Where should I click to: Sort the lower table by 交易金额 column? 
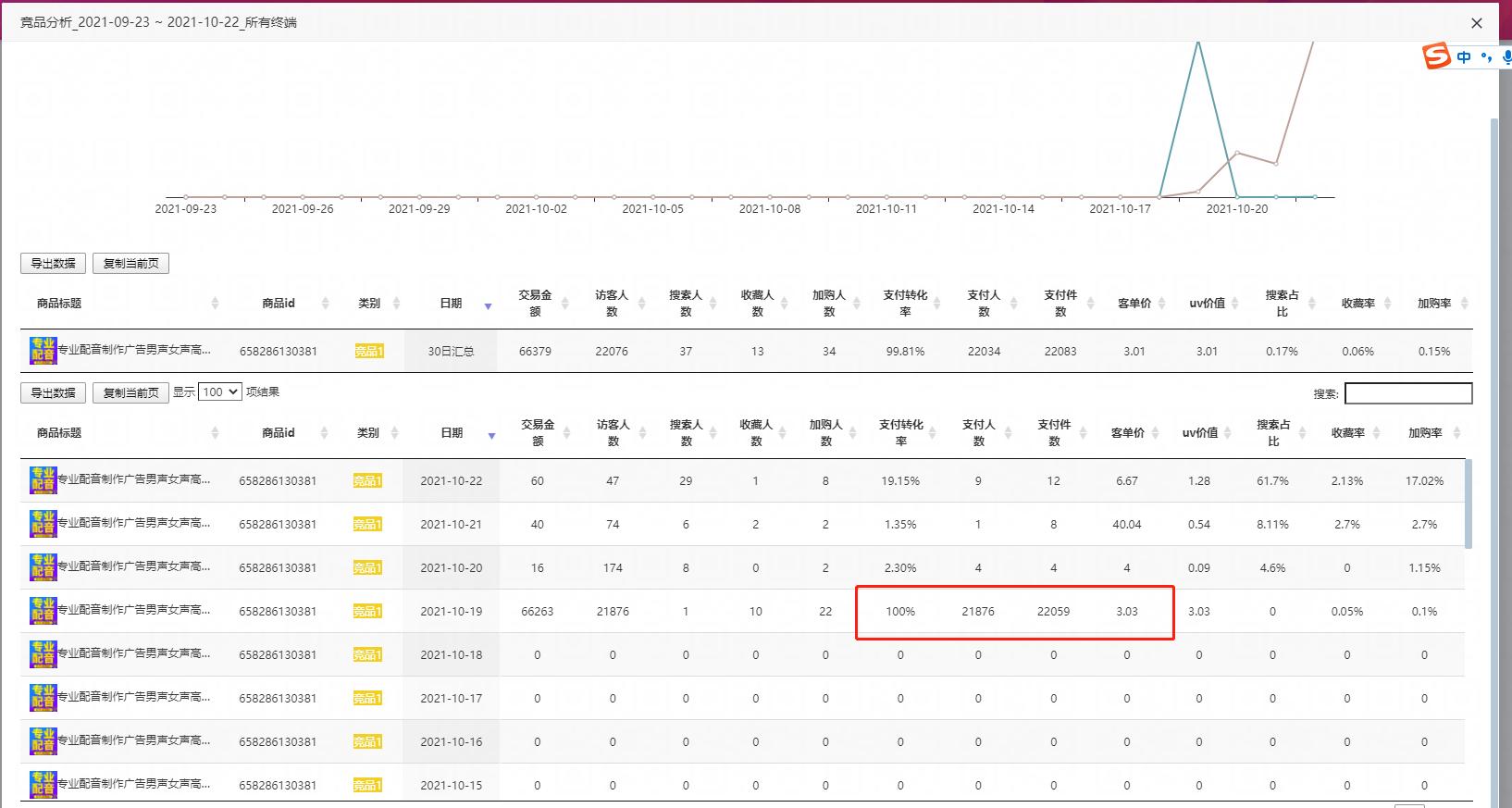[537, 432]
